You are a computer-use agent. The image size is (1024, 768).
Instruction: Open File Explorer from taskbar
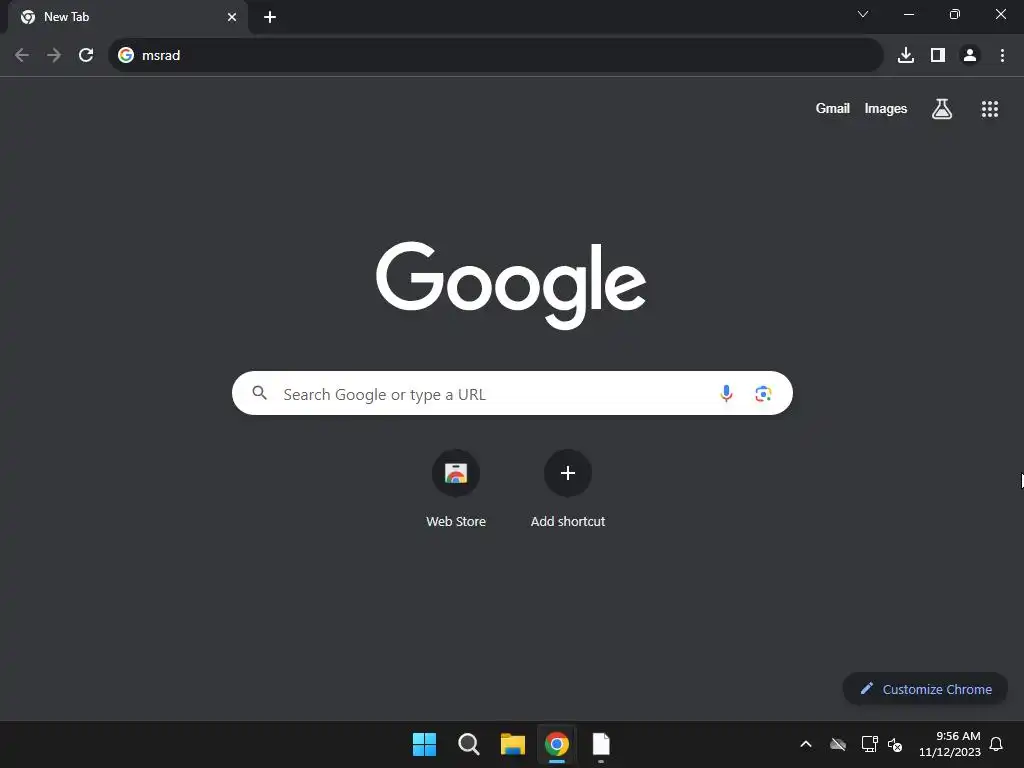[x=513, y=744]
